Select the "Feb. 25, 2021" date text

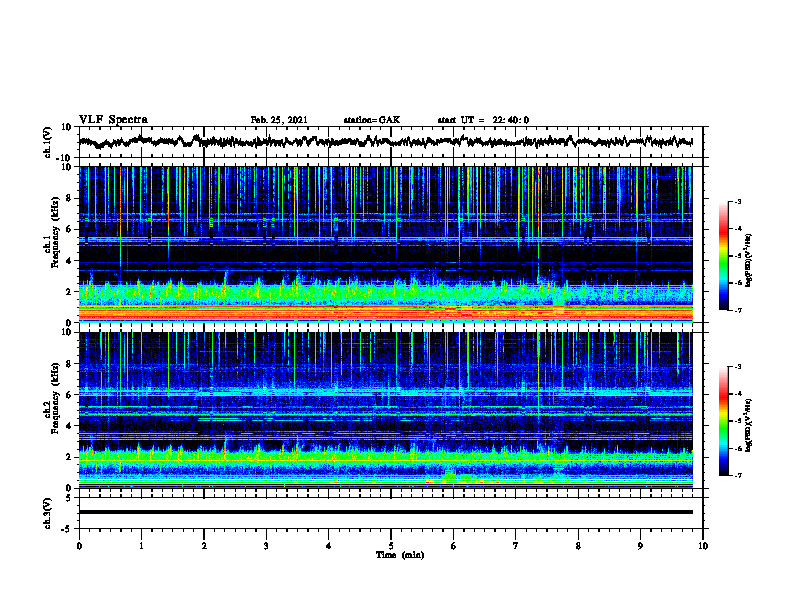tap(279, 120)
